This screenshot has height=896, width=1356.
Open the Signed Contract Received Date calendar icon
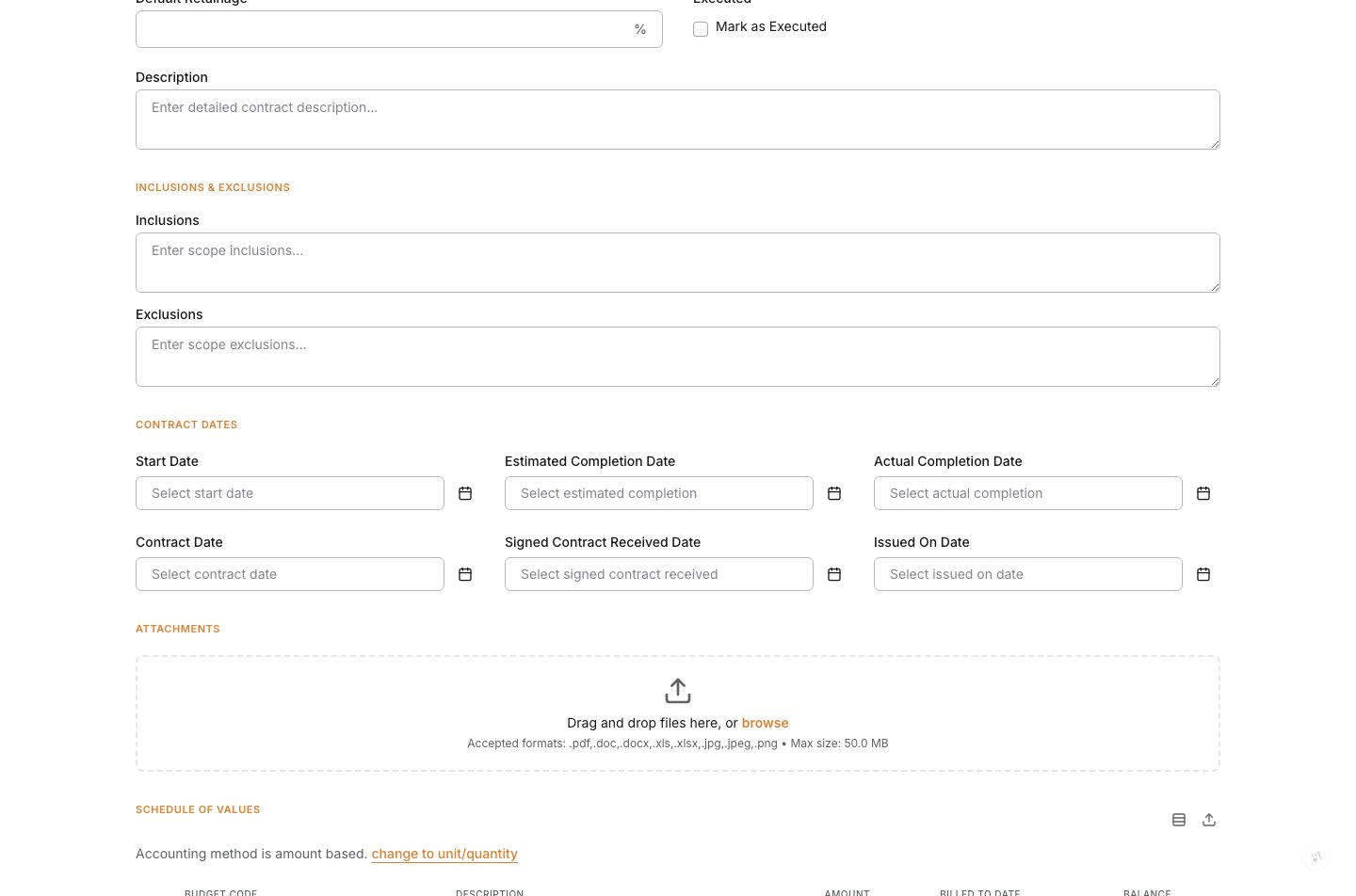click(834, 574)
